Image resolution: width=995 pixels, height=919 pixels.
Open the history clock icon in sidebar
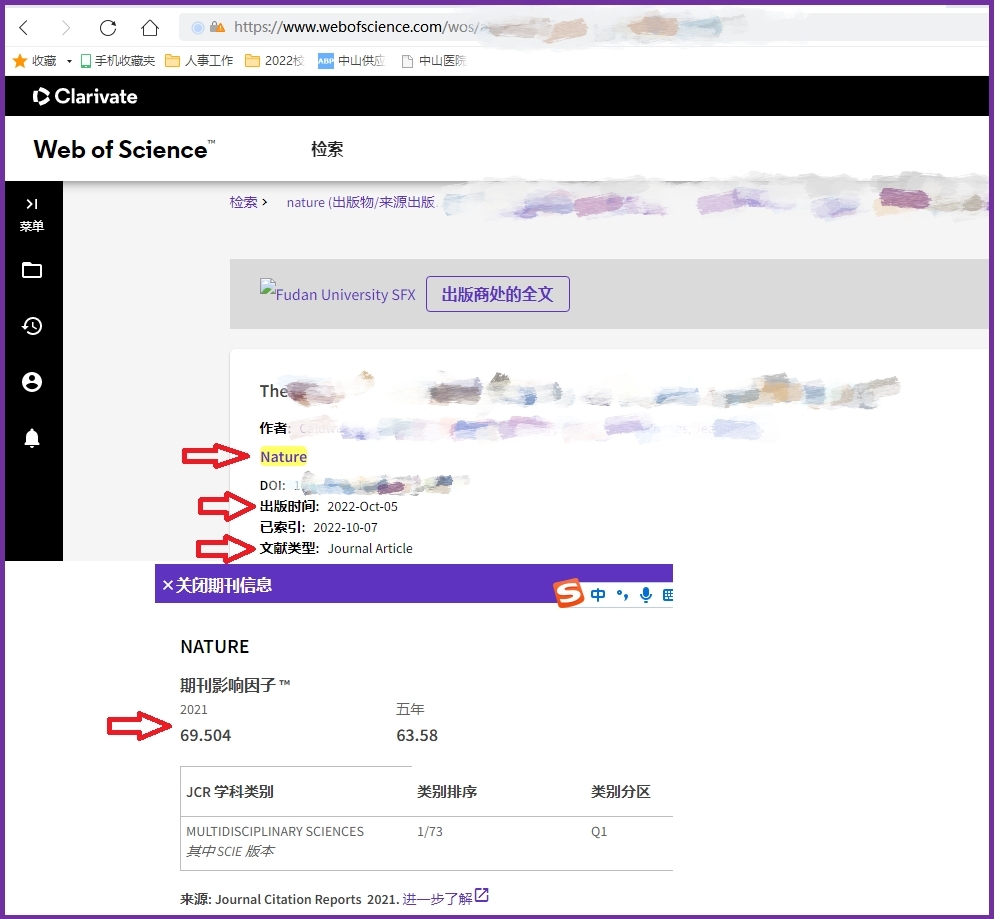32,326
